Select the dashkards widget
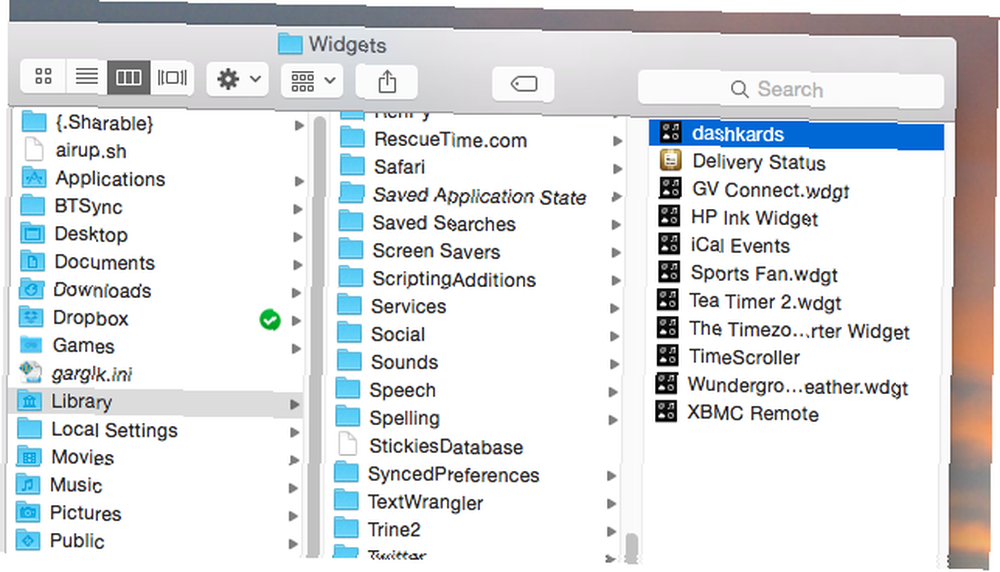 (x=796, y=135)
